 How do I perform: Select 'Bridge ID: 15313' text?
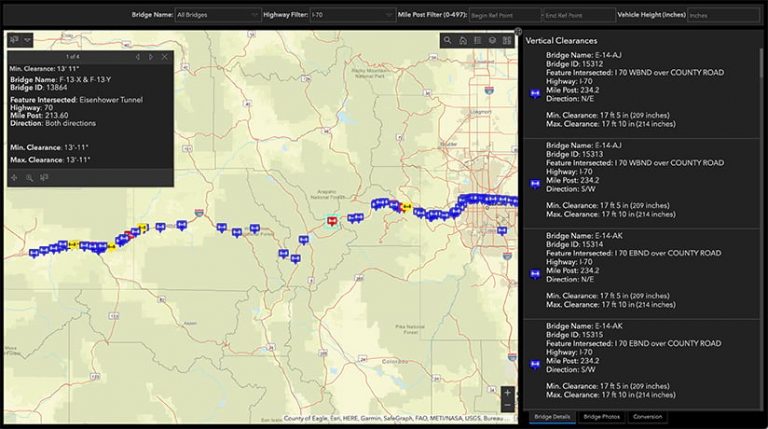coord(575,154)
